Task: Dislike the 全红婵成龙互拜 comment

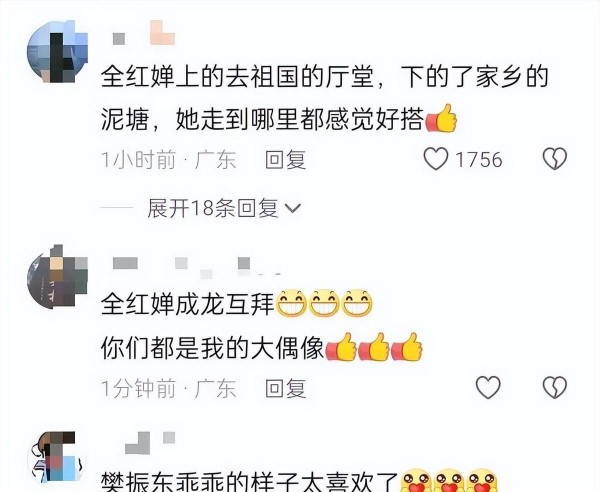Action: [x=554, y=387]
